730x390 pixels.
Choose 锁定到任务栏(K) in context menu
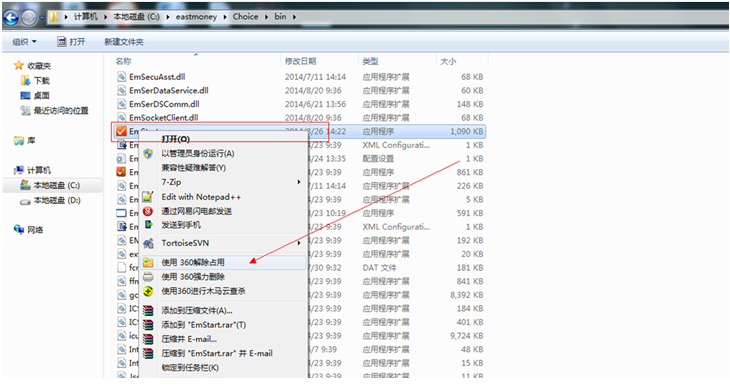(x=190, y=368)
